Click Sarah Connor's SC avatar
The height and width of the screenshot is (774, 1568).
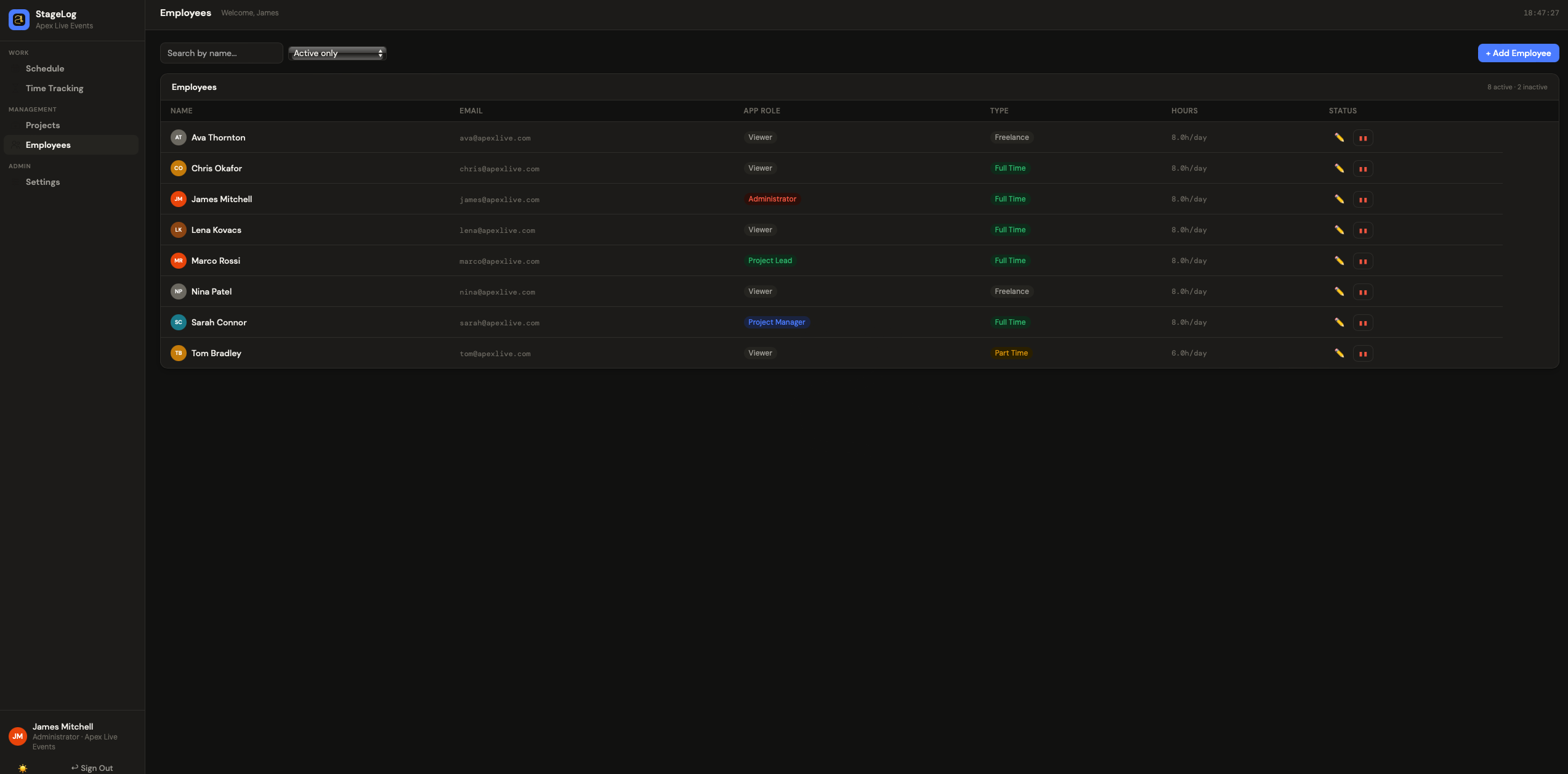(x=179, y=322)
